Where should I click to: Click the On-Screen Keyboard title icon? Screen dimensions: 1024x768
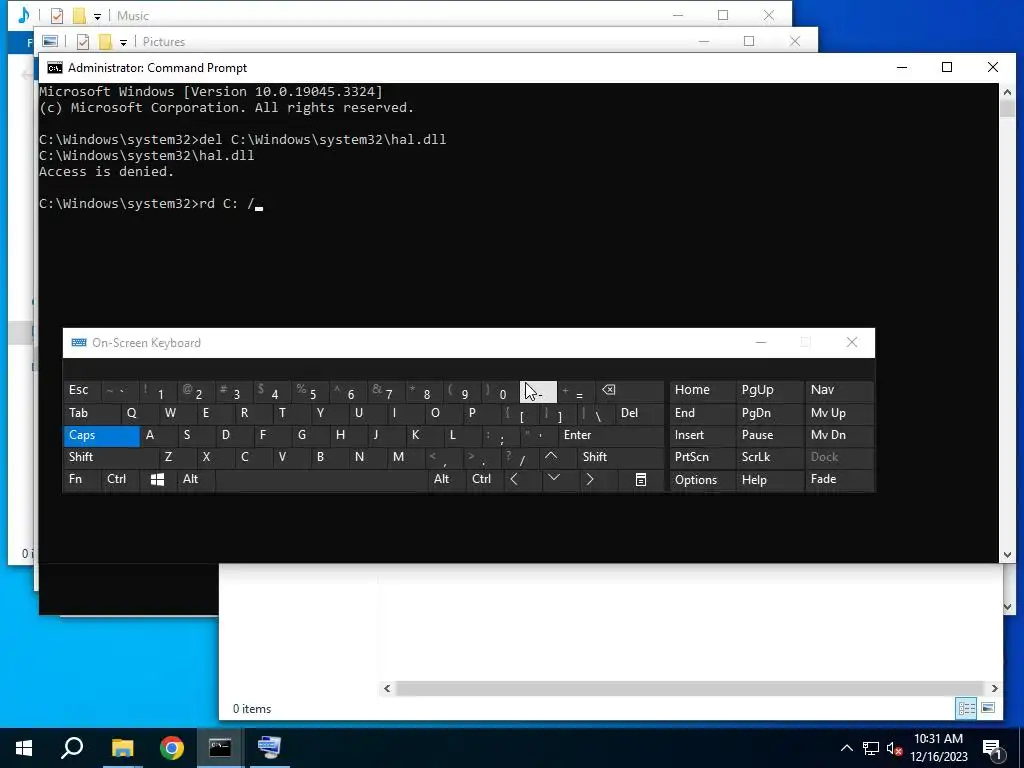coord(79,343)
